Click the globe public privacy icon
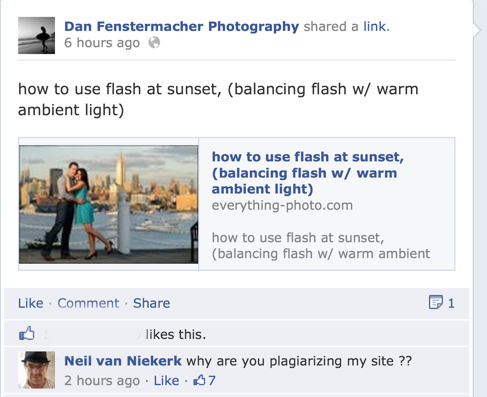The image size is (487, 397). 154,43
